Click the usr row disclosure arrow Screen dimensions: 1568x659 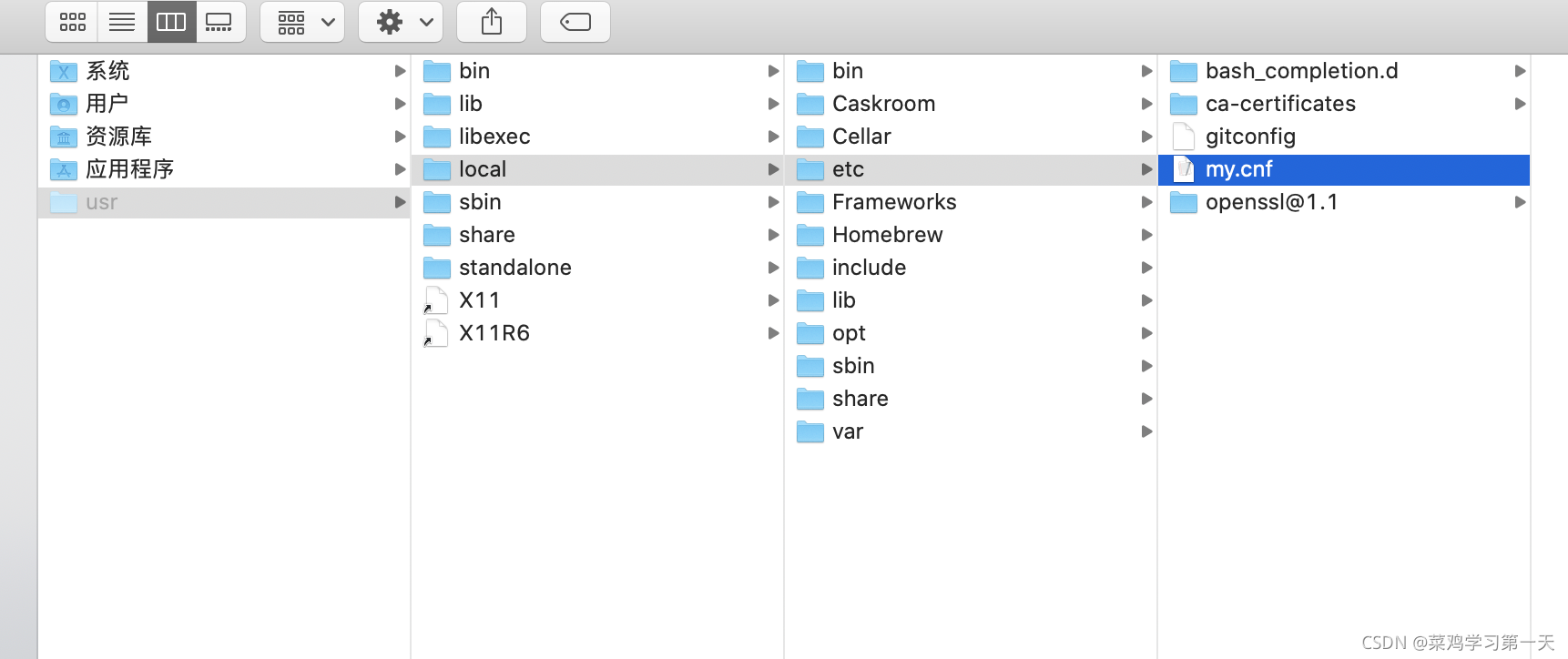tap(400, 202)
